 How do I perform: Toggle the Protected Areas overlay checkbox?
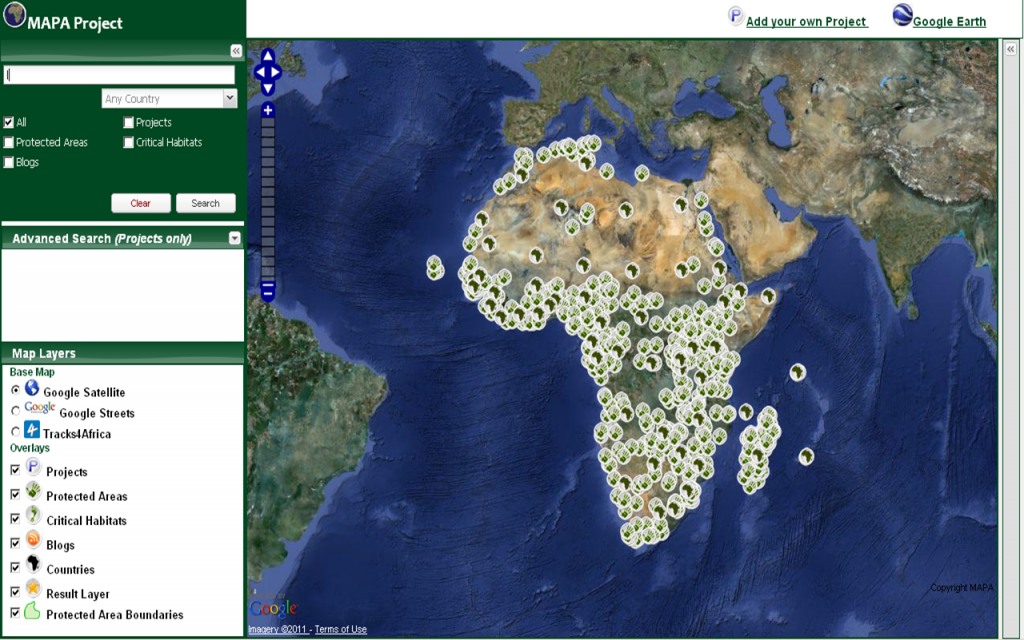[x=15, y=494]
